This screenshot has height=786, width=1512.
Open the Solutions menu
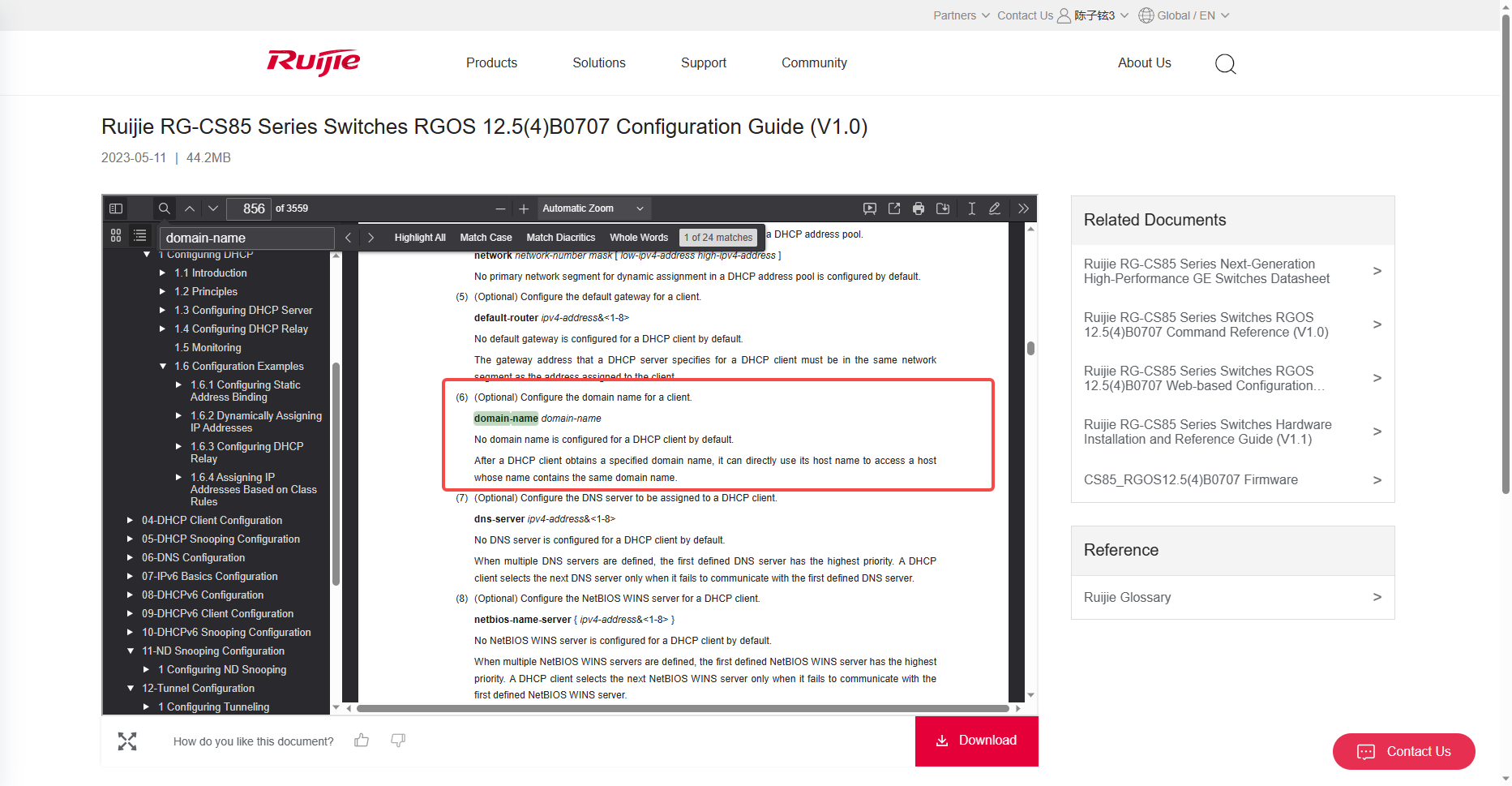(x=599, y=62)
